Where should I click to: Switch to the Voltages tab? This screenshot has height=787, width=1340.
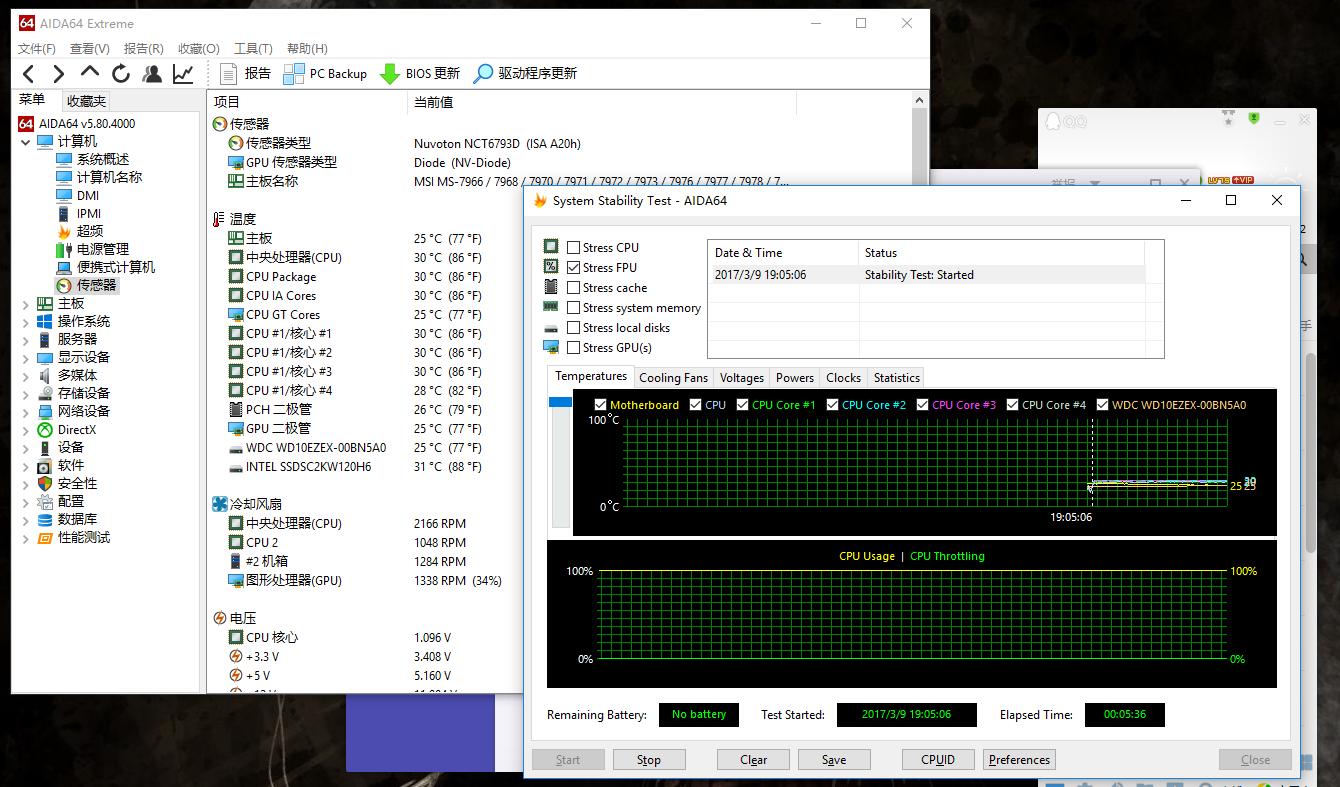pyautogui.click(x=742, y=377)
